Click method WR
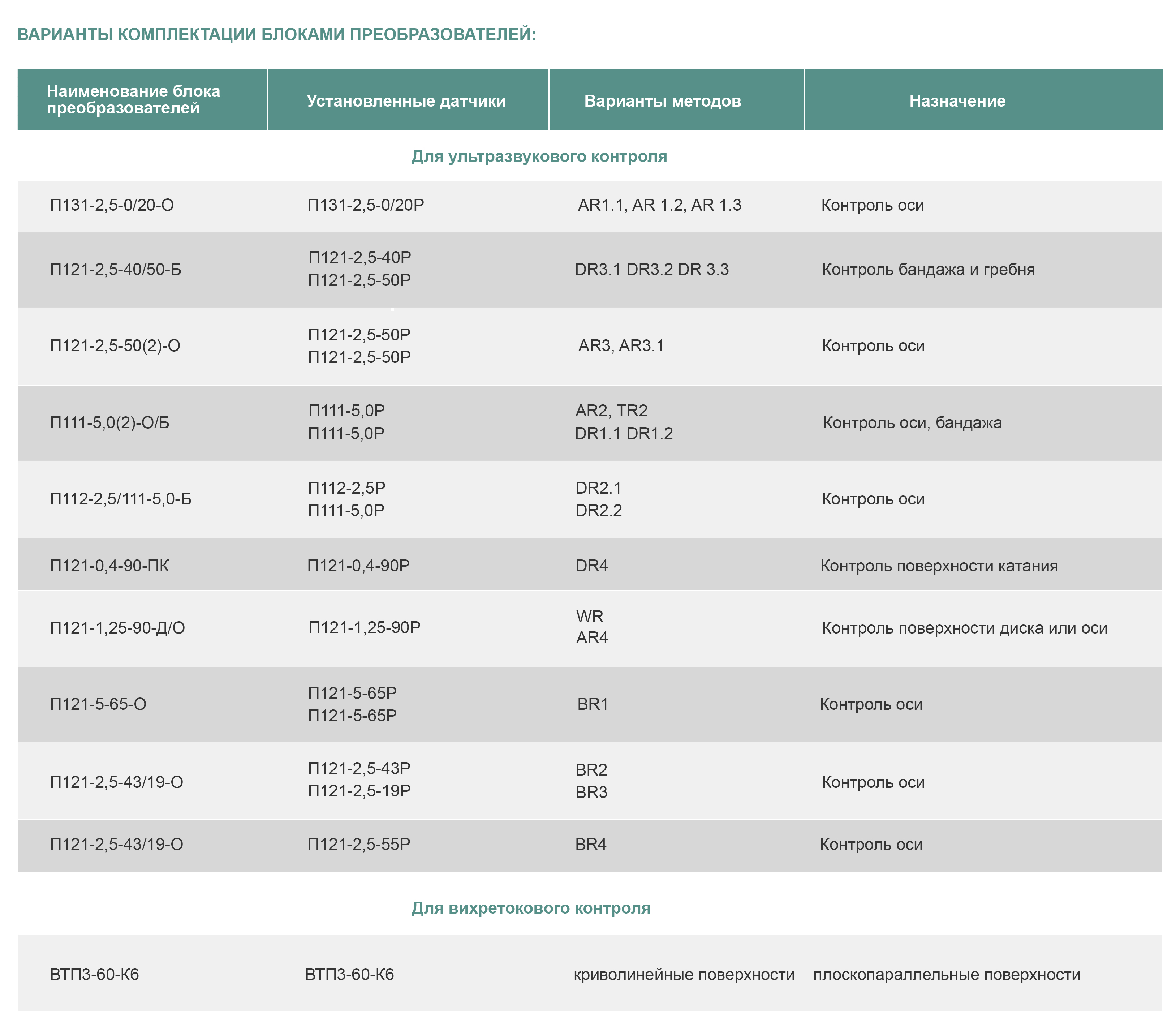The image size is (1176, 1022). click(x=589, y=617)
